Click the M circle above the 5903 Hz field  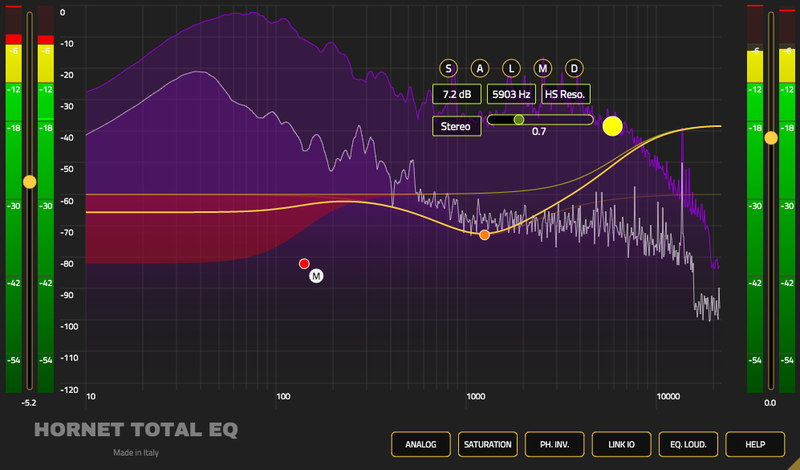(x=542, y=68)
